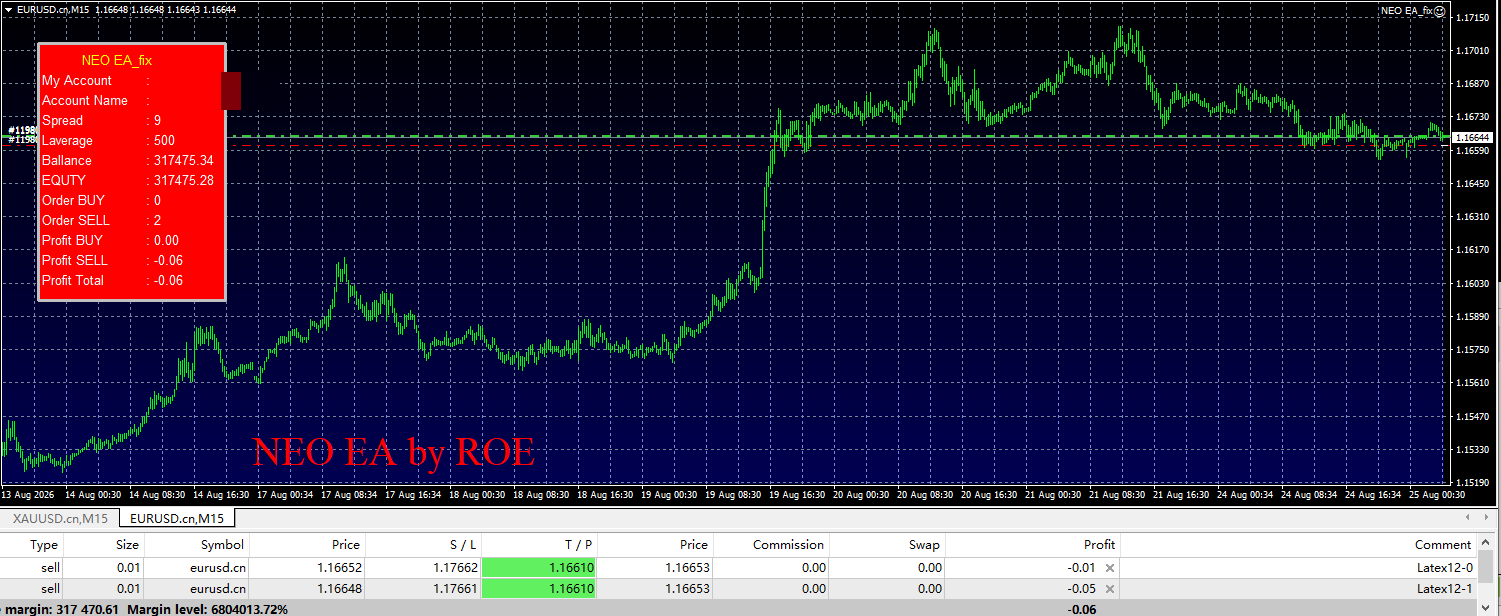Screen dimensions: 1501x616
Task: Click the Swap column header
Action: coord(887,545)
